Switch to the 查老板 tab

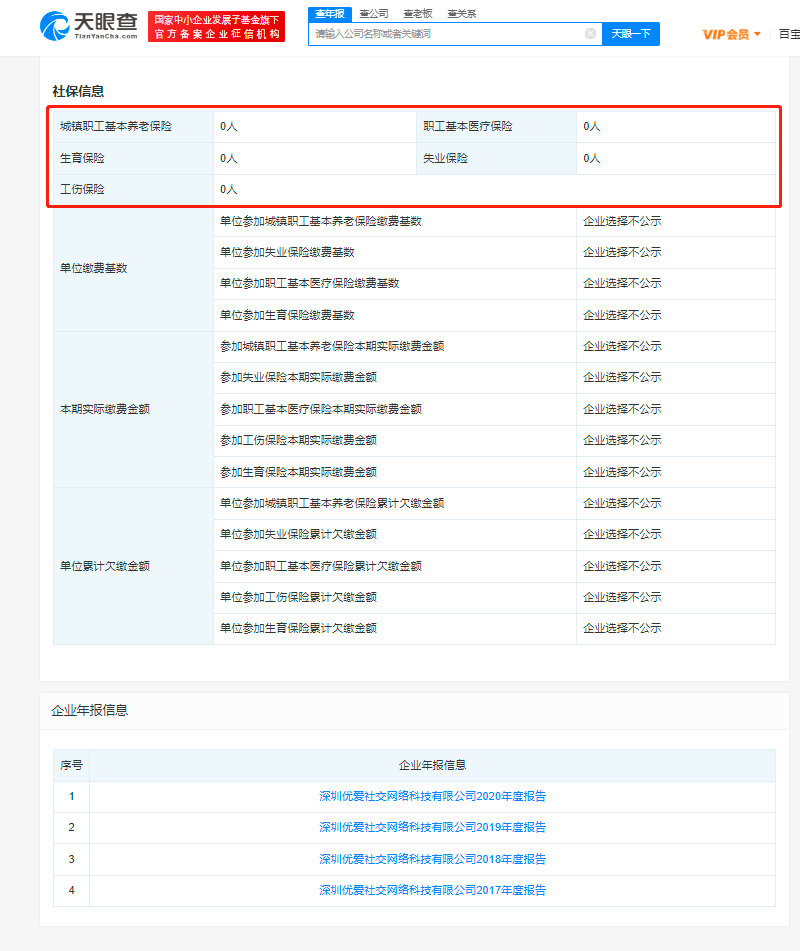click(418, 13)
